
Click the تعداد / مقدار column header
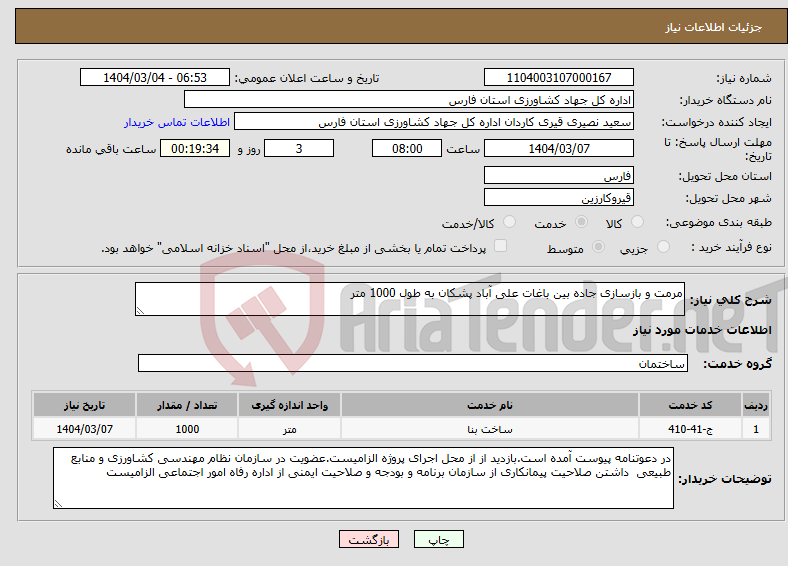(x=187, y=405)
